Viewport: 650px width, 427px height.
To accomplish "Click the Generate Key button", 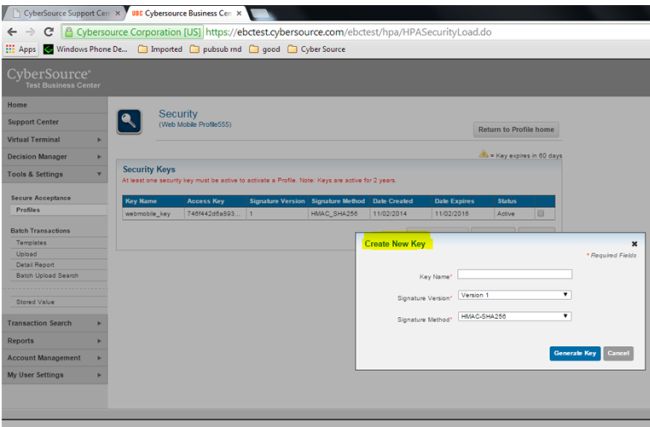I will pos(575,353).
